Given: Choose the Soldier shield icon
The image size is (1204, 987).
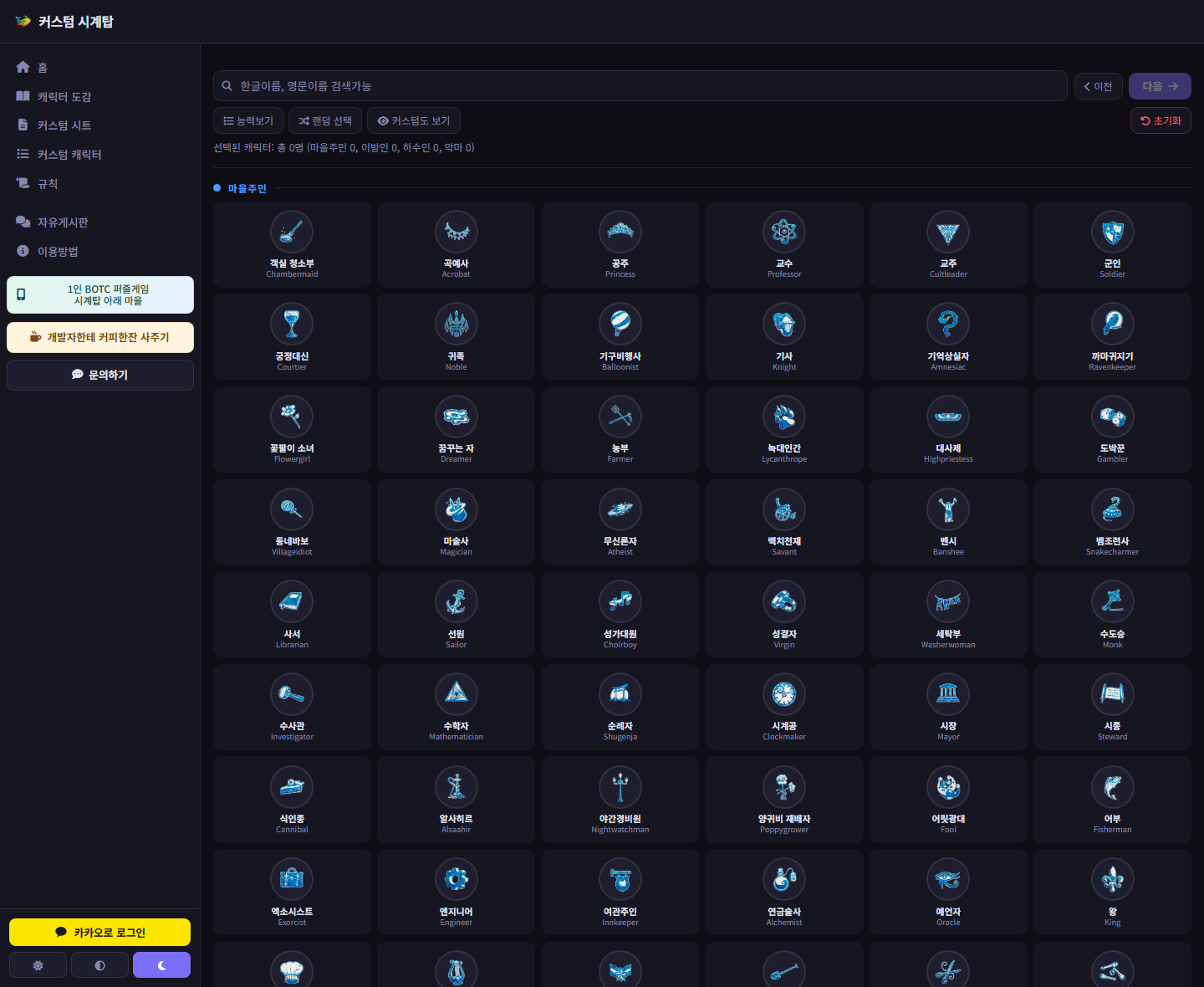Looking at the screenshot, I should (1113, 232).
